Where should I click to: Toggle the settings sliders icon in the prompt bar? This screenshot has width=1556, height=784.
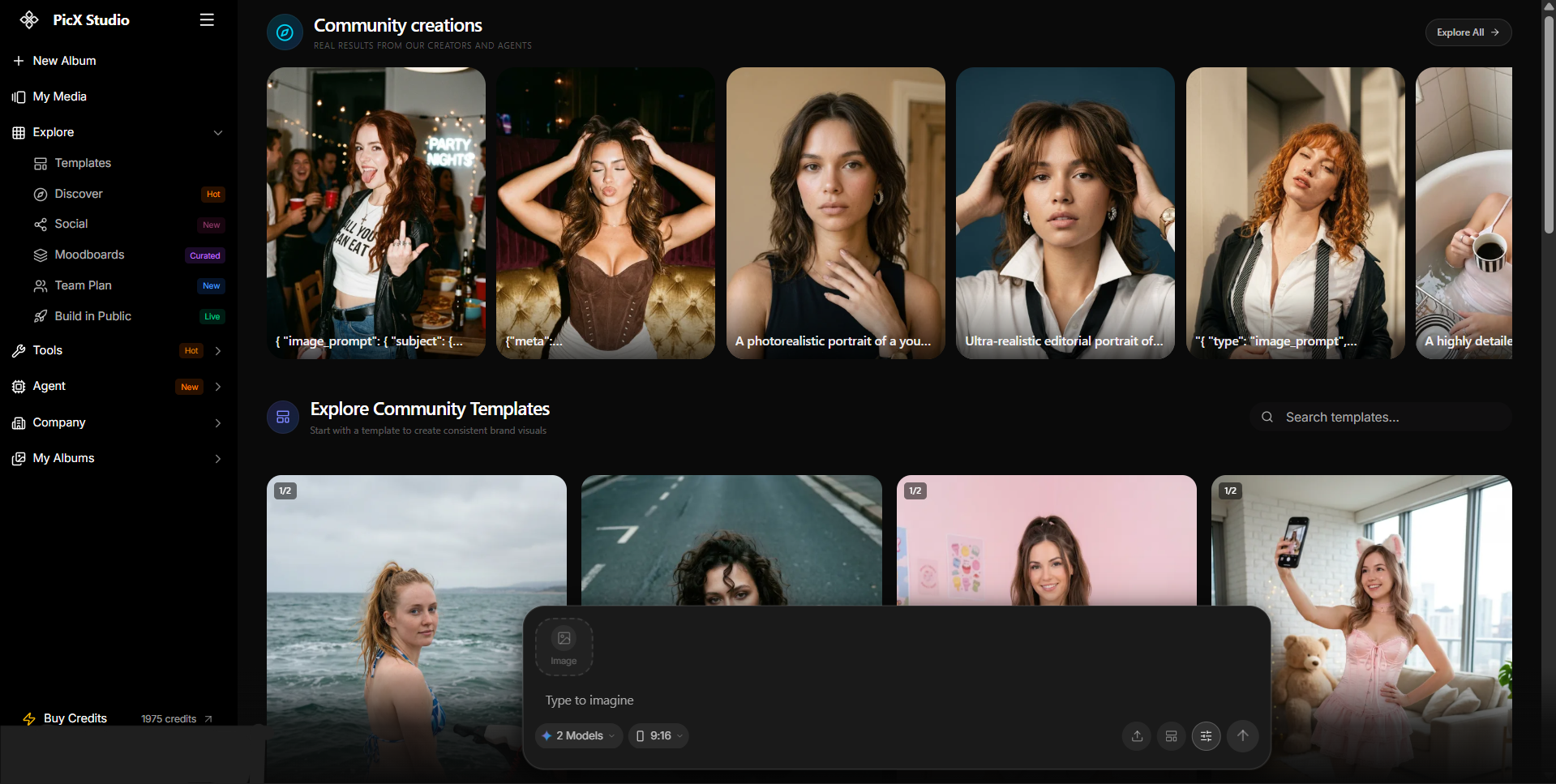[x=1207, y=736]
